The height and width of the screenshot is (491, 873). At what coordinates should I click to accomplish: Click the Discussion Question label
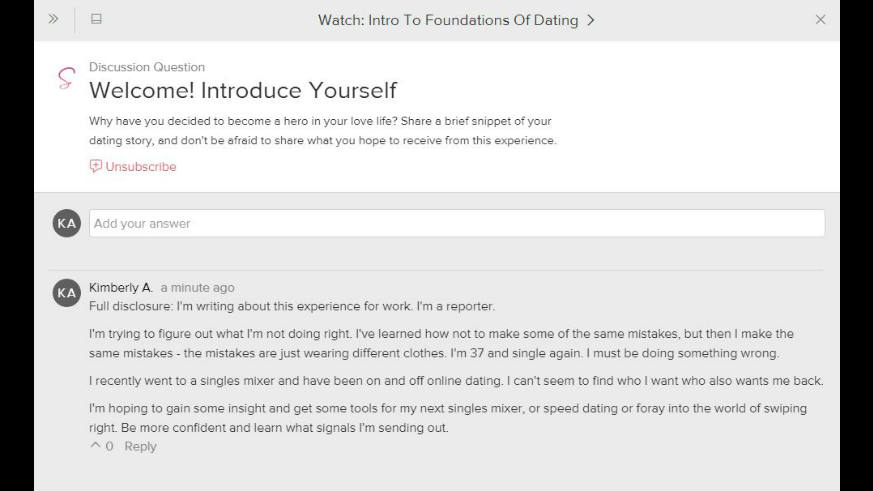click(147, 67)
